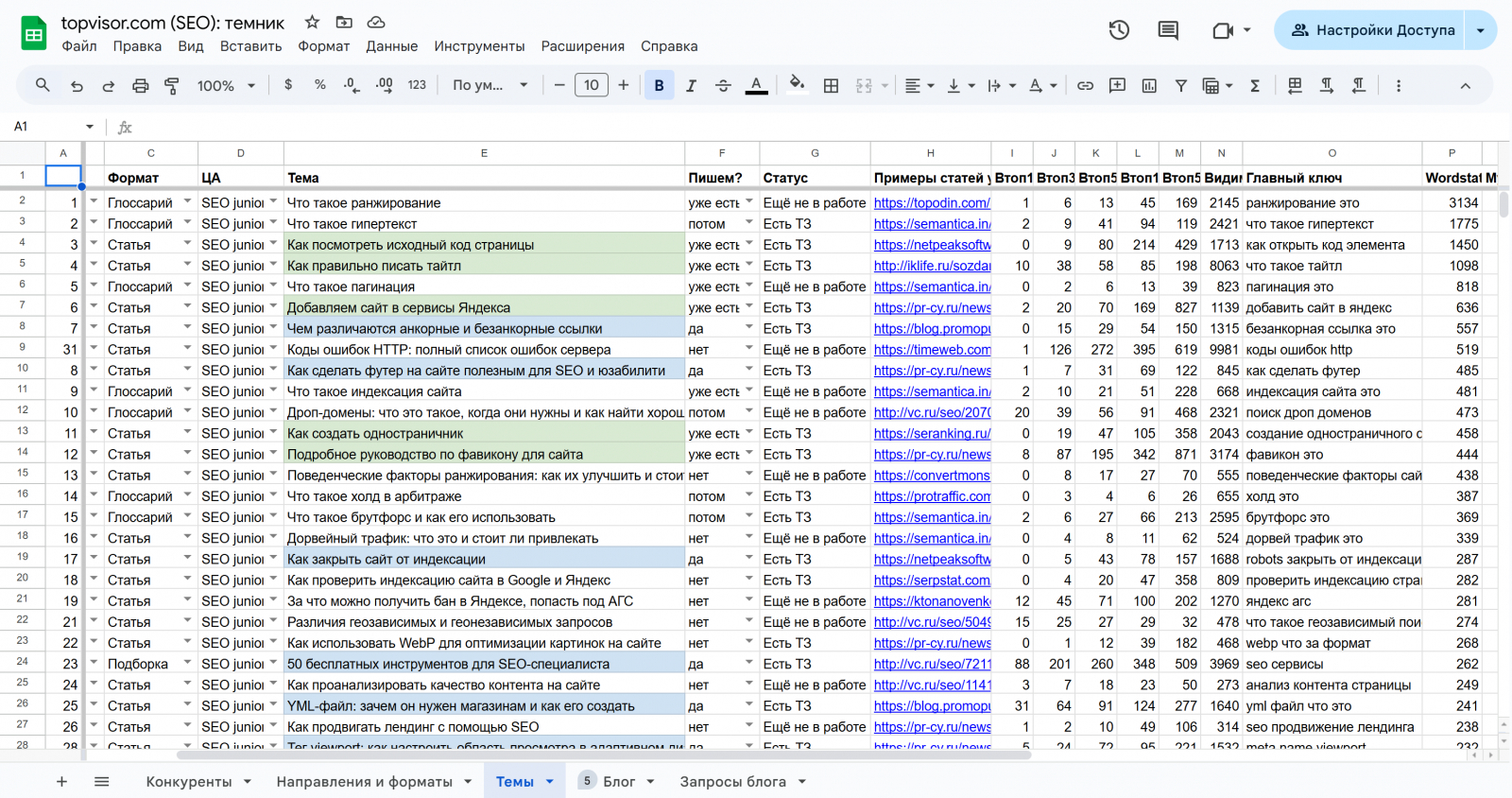
Task: Create a filter with the funnel icon
Action: tap(1180, 85)
